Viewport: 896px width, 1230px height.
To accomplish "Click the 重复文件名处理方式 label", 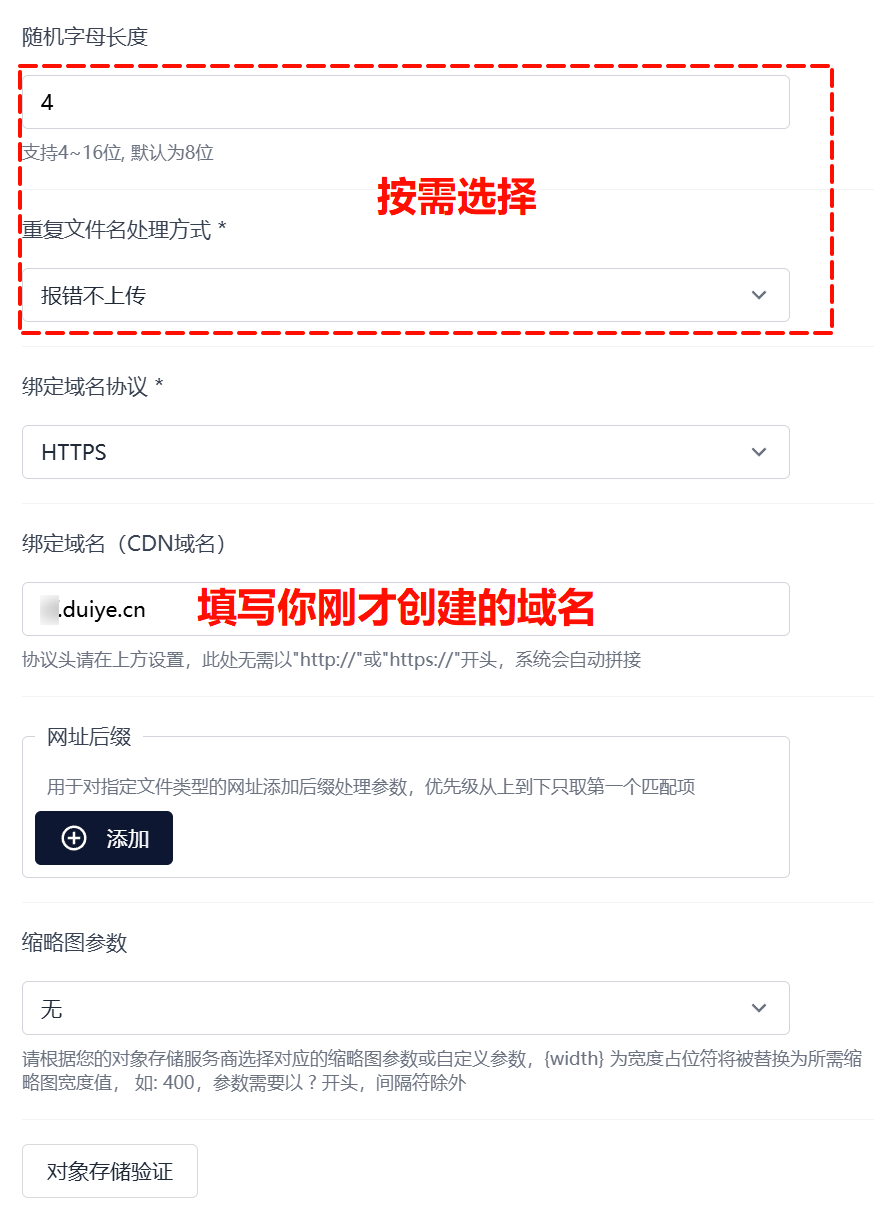I will tap(124, 230).
